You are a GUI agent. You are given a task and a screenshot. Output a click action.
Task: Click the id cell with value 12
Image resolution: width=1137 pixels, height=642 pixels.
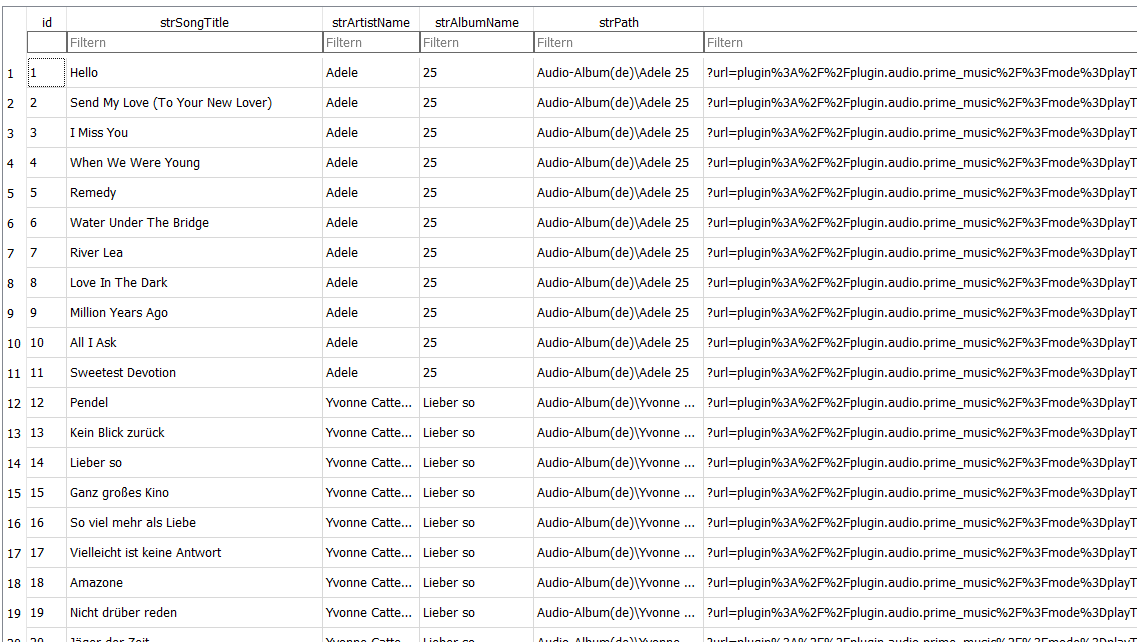(x=46, y=403)
